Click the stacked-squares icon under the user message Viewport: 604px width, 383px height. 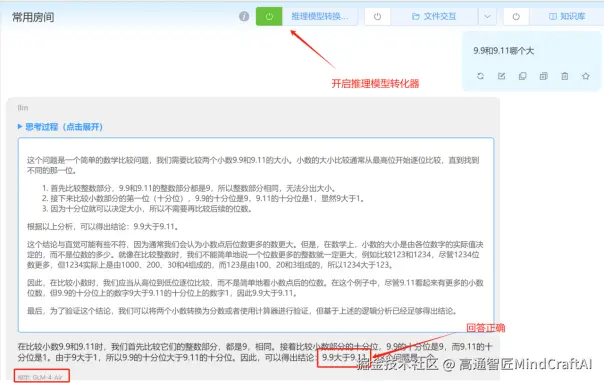544,76
